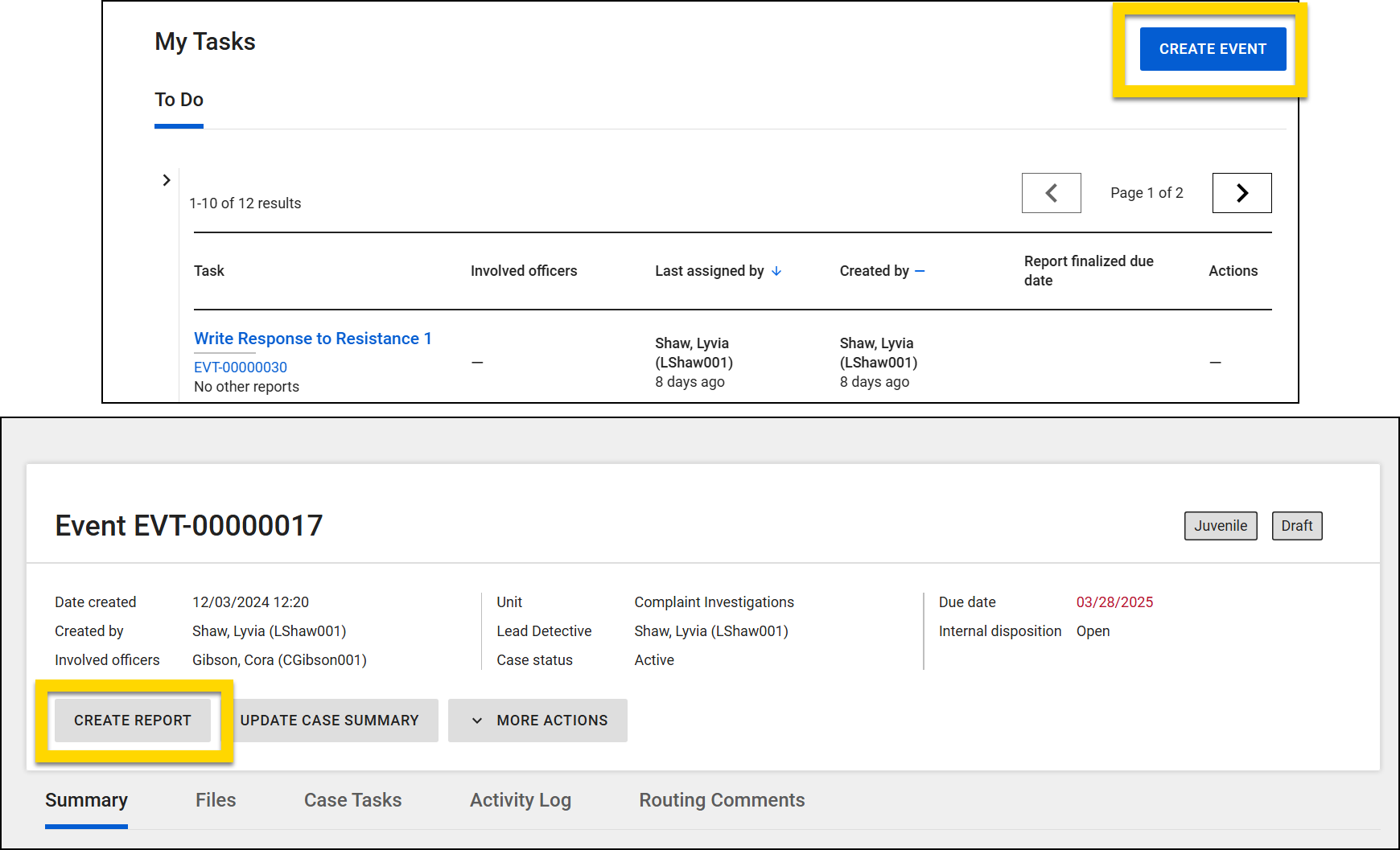Open the More Actions dropdown
The image size is (1400, 850).
[537, 720]
